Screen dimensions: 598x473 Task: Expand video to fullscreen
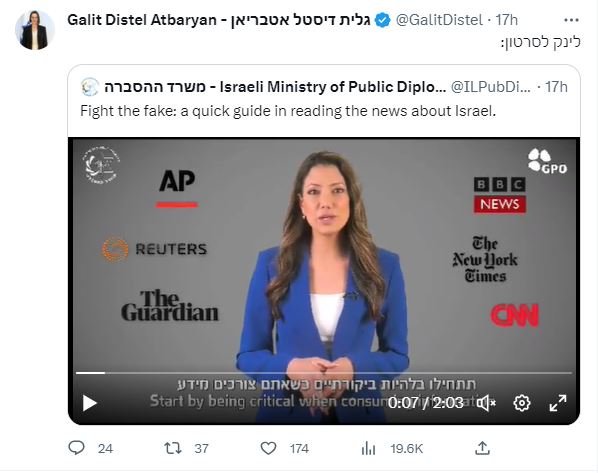click(x=558, y=403)
